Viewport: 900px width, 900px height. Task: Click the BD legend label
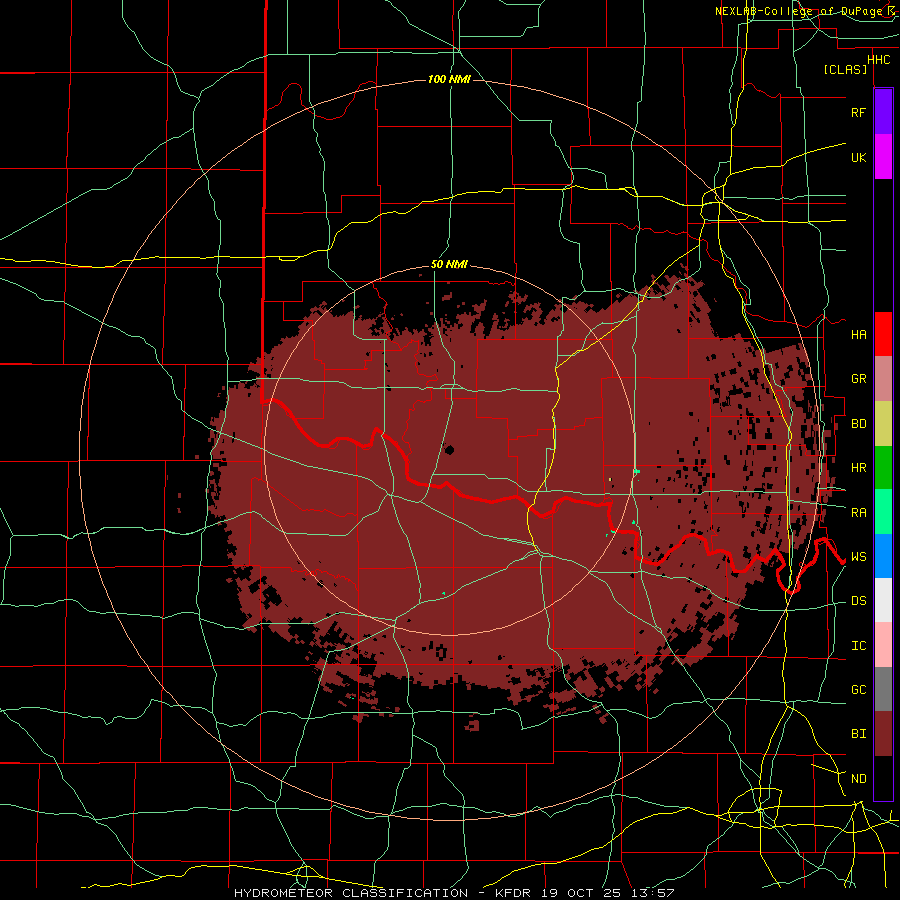click(858, 424)
